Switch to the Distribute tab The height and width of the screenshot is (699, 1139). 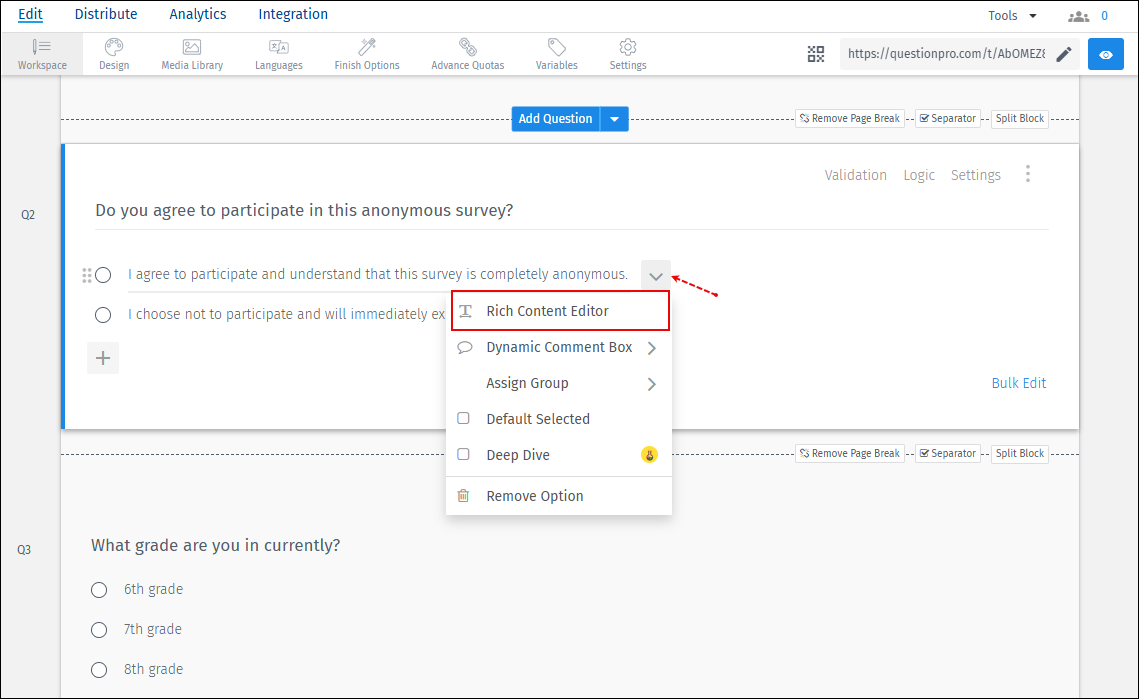tap(106, 14)
